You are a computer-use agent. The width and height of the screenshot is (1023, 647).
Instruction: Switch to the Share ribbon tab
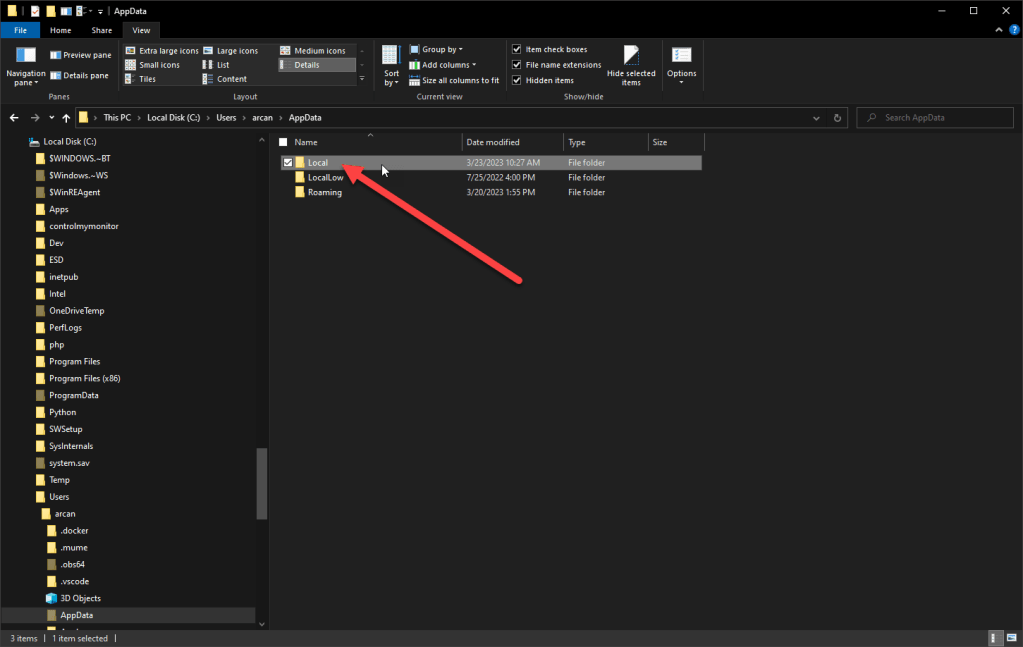[101, 31]
